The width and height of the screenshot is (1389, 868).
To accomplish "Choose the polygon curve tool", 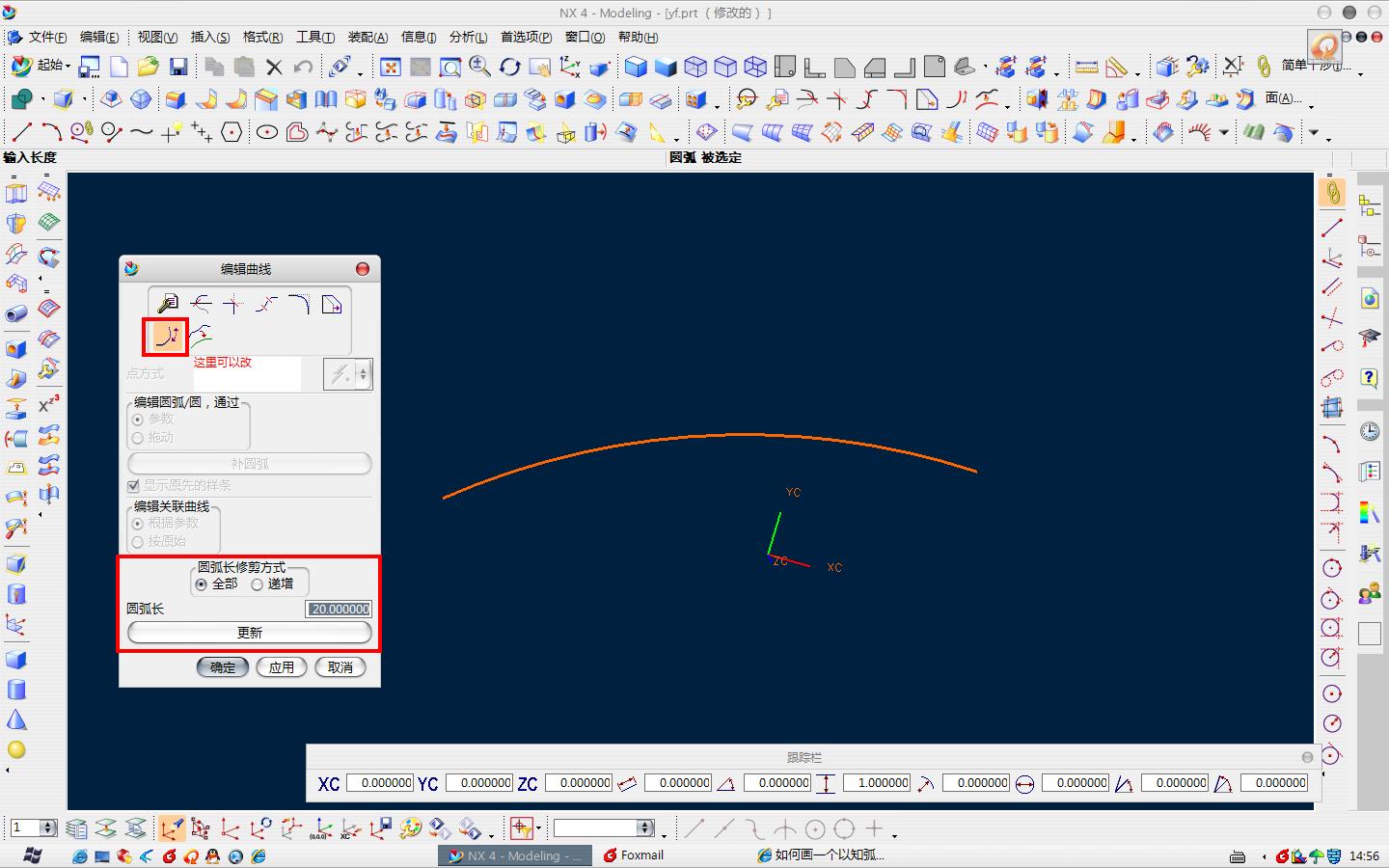I will click(231, 132).
